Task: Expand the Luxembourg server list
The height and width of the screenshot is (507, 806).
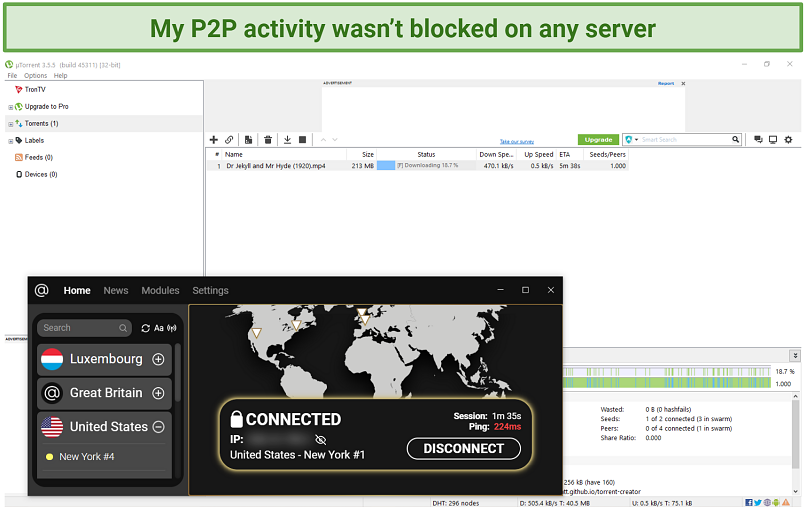Action: coord(158,359)
